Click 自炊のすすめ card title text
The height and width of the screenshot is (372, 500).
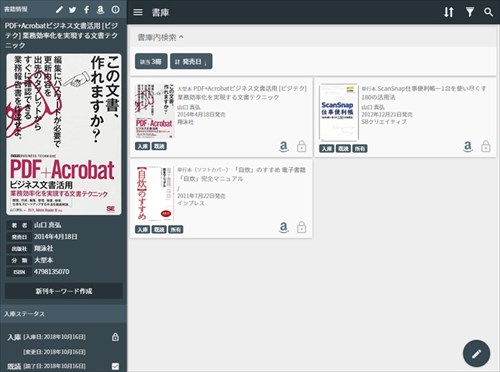[241, 174]
